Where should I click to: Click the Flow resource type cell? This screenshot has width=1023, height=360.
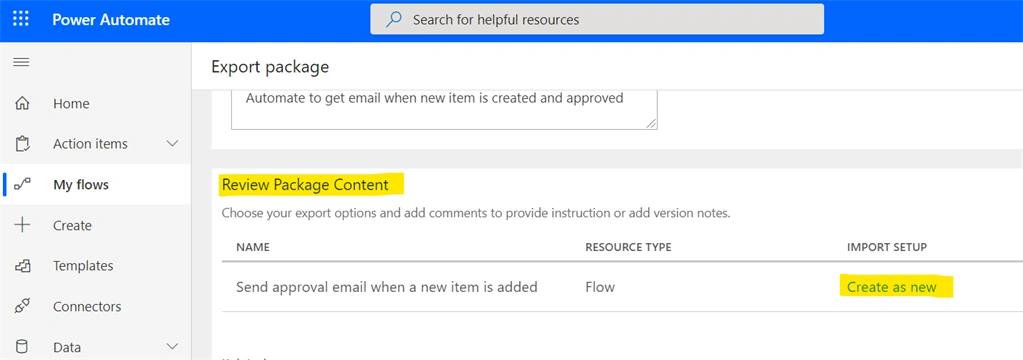[600, 287]
